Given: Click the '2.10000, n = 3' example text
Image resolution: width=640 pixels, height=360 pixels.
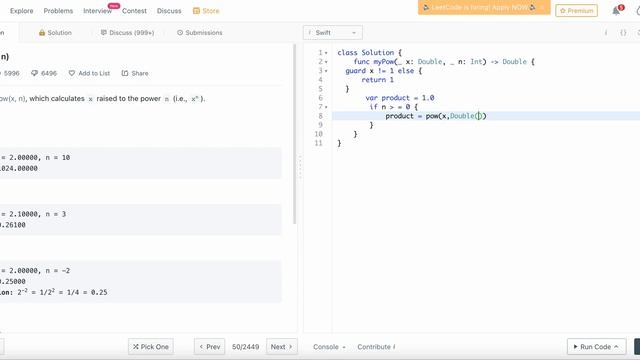Looking at the screenshot, I should (37, 214).
